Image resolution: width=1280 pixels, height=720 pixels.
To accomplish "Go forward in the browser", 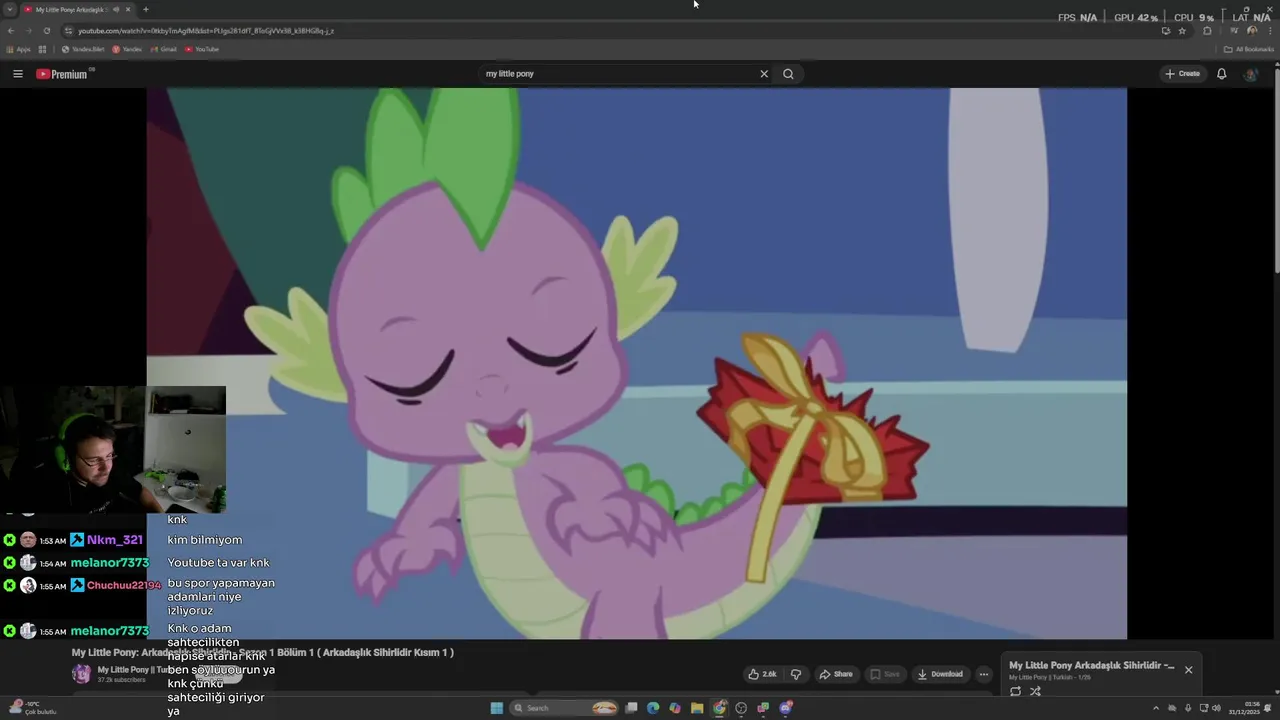I will pos(28,31).
